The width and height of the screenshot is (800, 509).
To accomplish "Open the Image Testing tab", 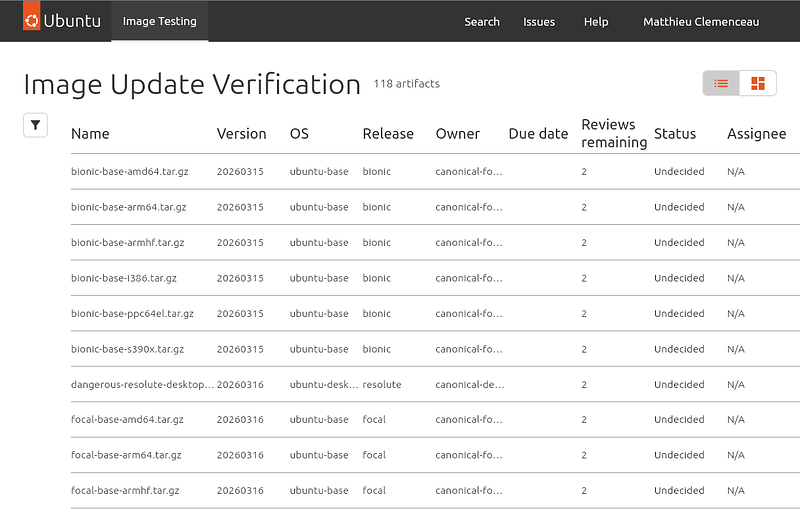I will [x=160, y=21].
